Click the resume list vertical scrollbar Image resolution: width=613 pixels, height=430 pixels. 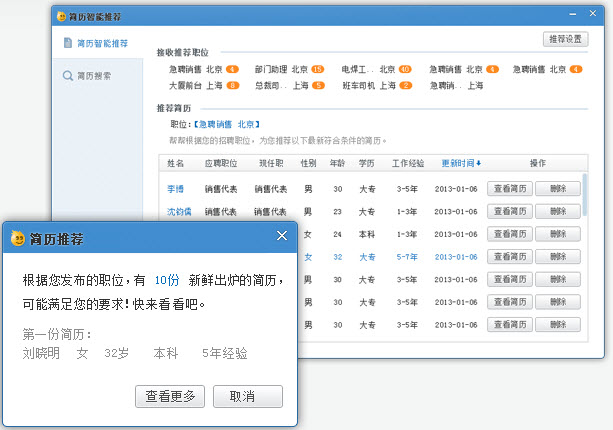(x=585, y=195)
